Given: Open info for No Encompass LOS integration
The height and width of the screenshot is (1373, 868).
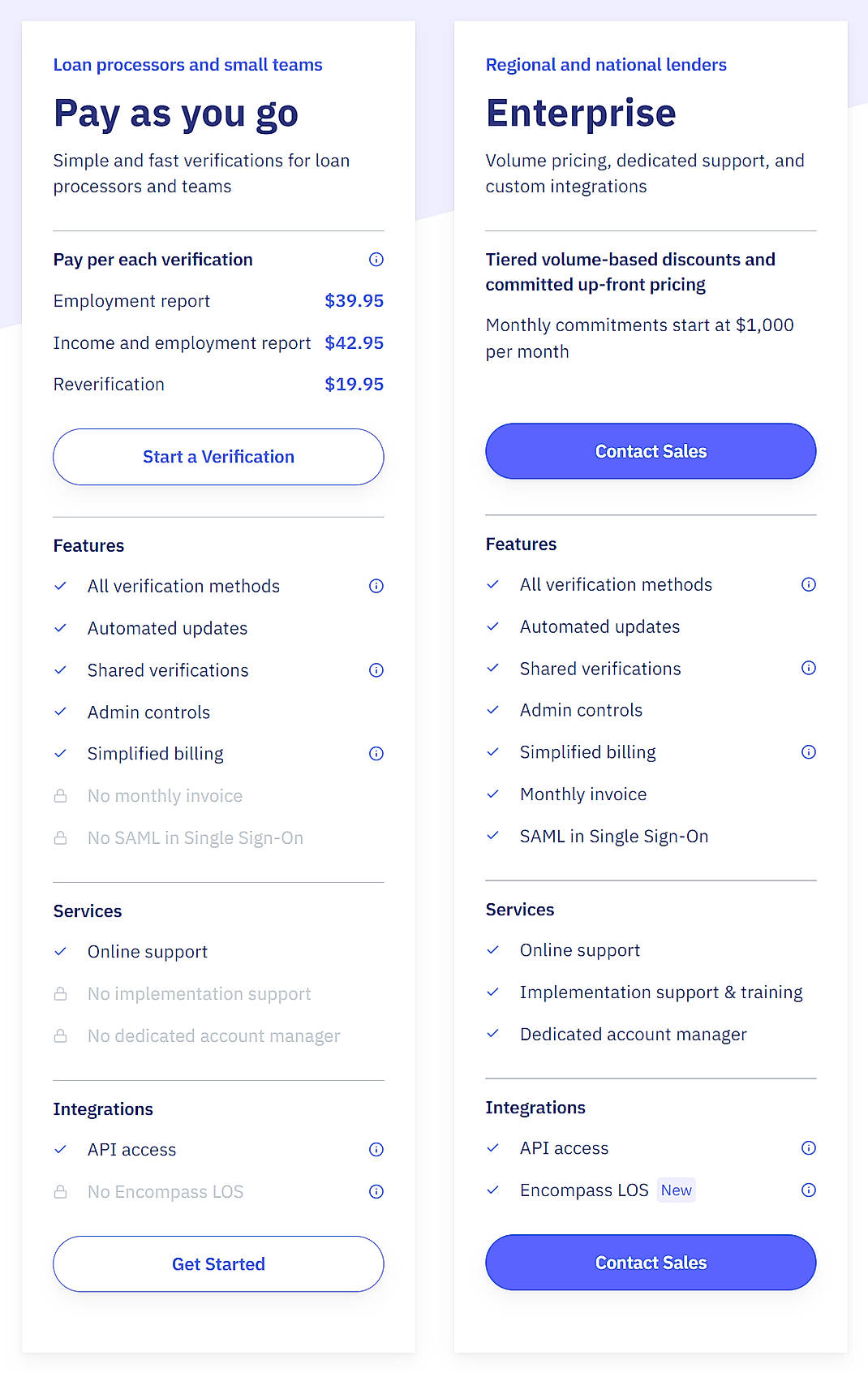Looking at the screenshot, I should point(376,1191).
